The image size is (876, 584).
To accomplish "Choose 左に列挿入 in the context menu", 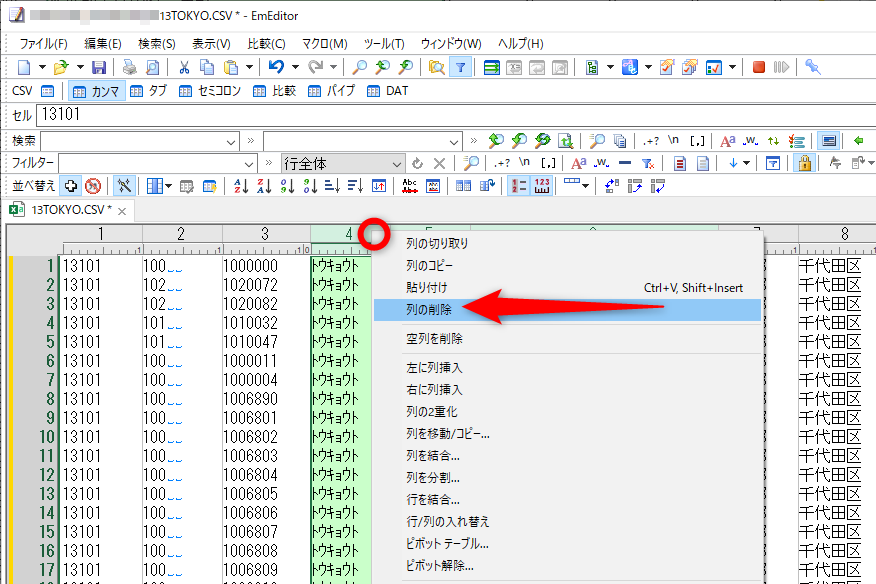I will tap(568, 368).
